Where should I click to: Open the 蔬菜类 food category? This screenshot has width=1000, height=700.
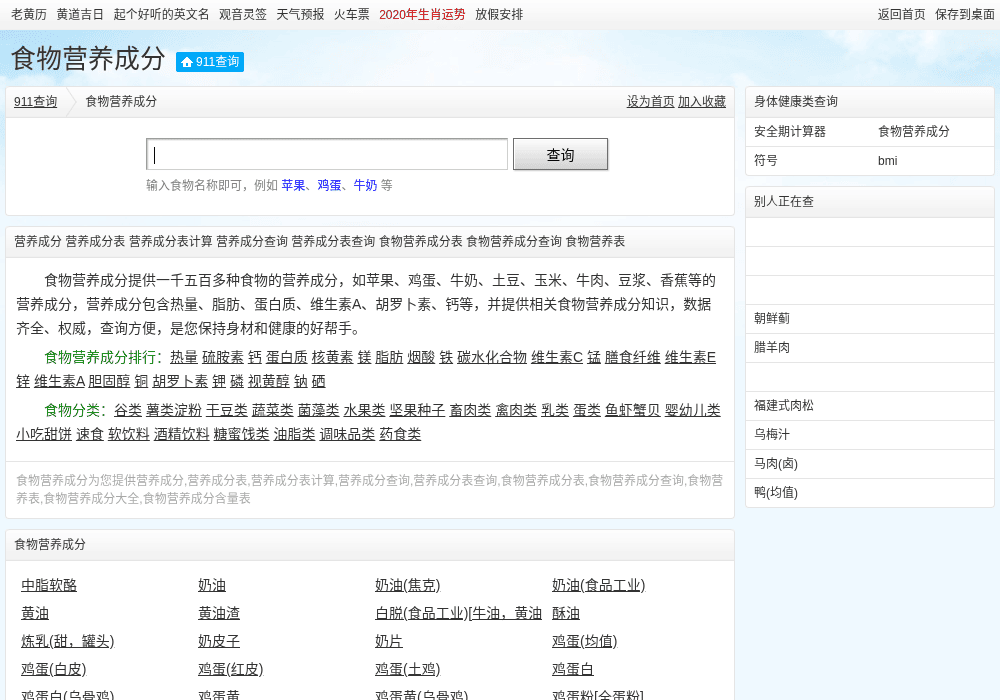click(x=272, y=410)
